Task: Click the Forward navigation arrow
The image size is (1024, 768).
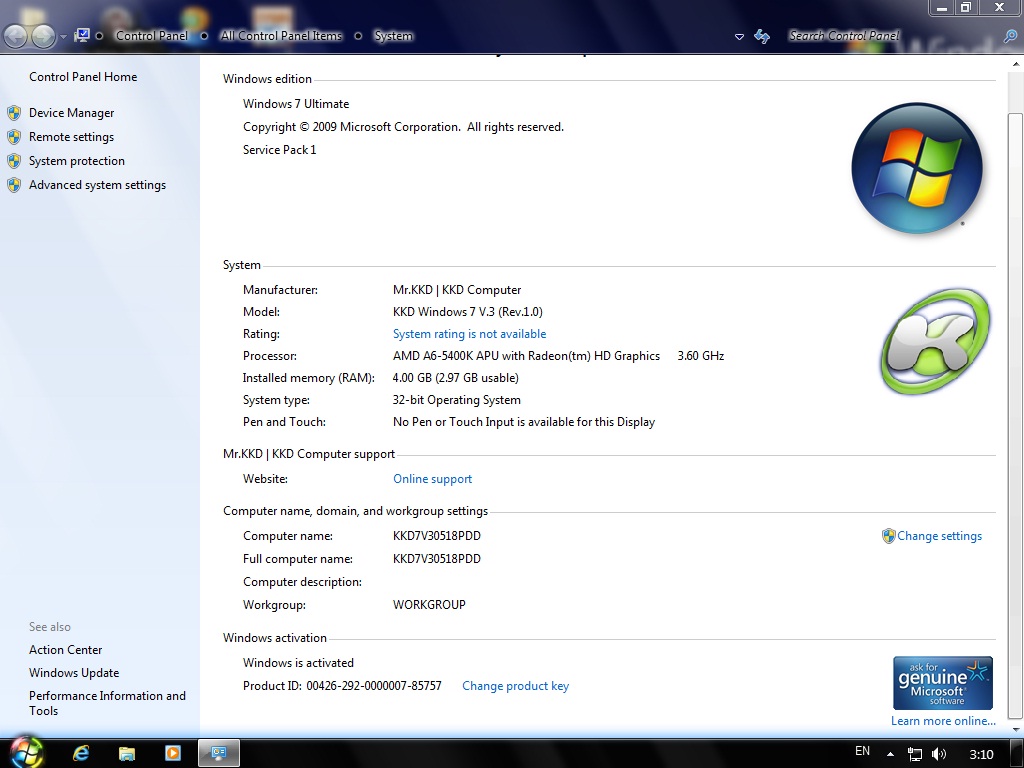Action: pyautogui.click(x=43, y=36)
